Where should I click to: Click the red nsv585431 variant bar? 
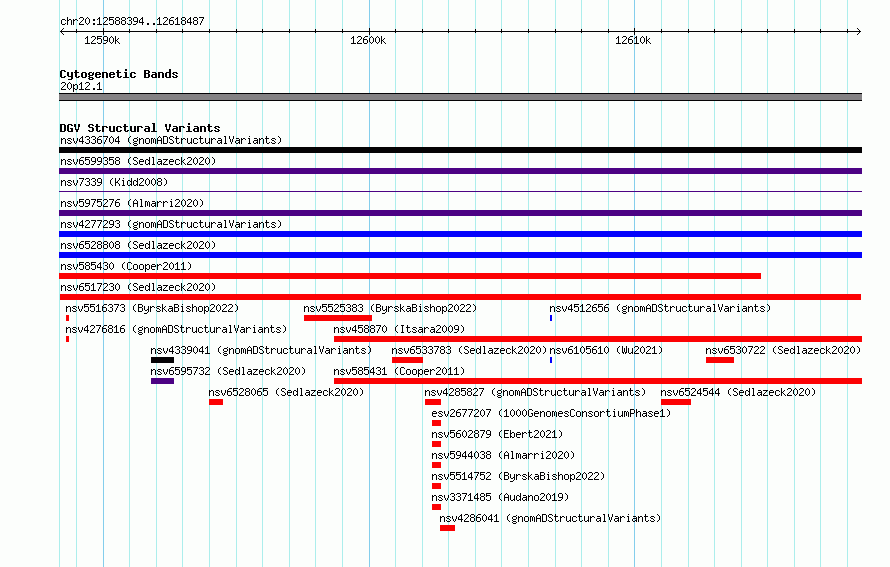598,381
